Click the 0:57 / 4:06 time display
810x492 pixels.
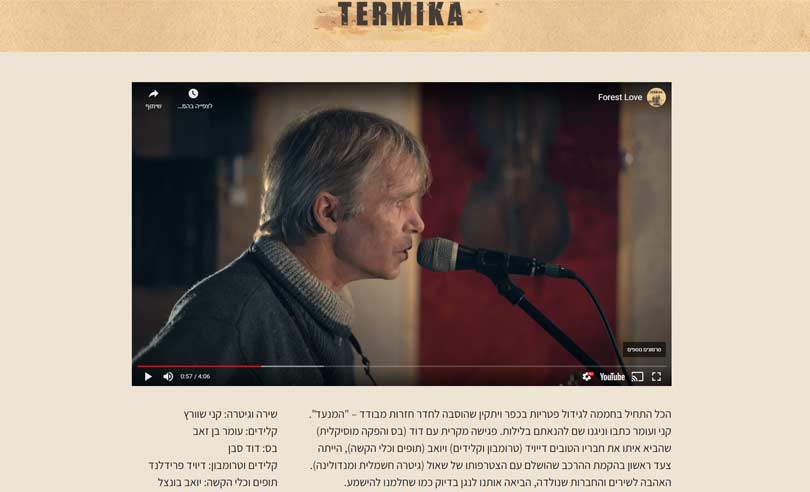(195, 377)
